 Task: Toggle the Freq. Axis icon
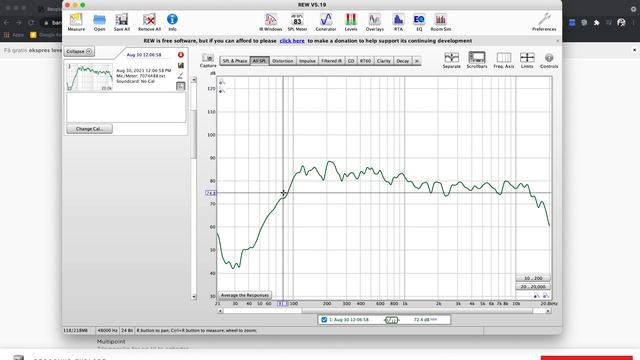[x=504, y=60]
